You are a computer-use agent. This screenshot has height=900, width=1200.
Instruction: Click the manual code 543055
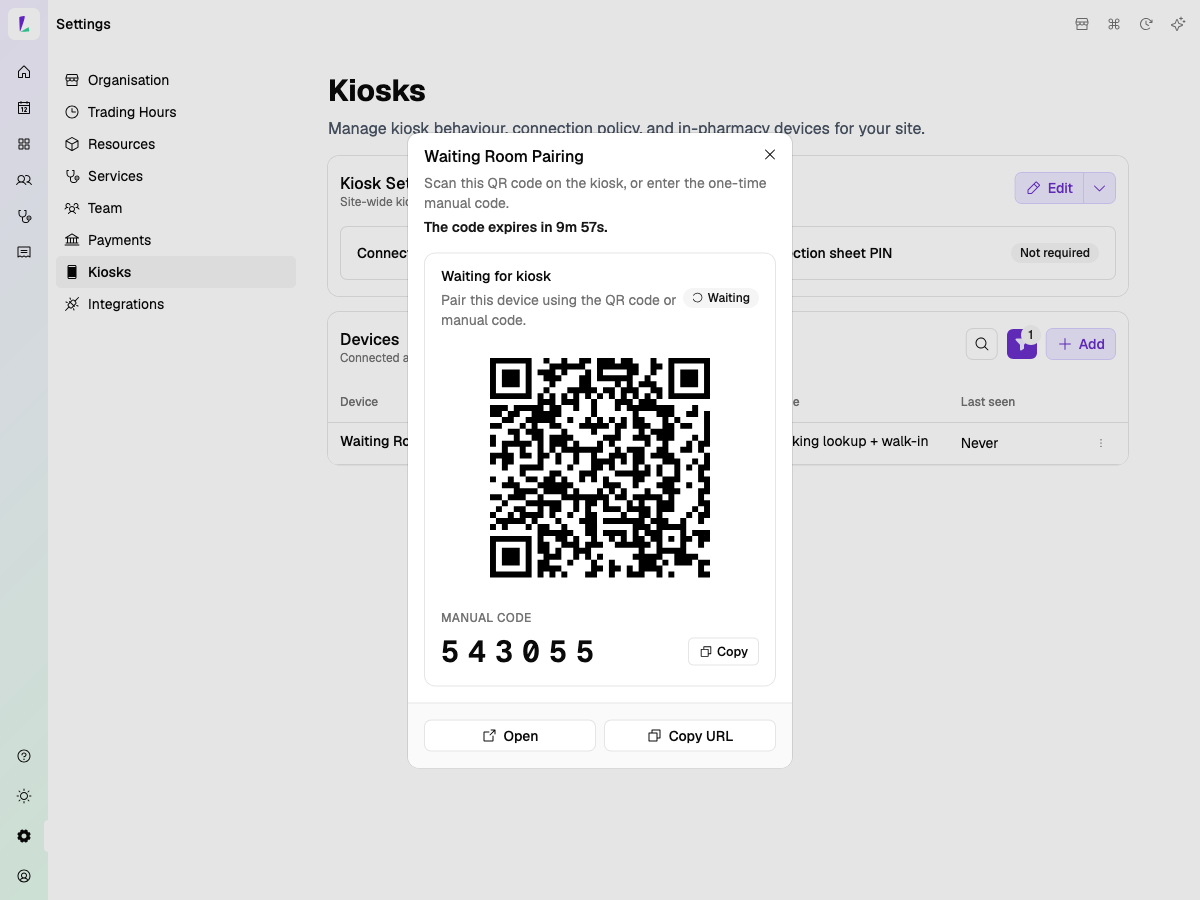518,652
